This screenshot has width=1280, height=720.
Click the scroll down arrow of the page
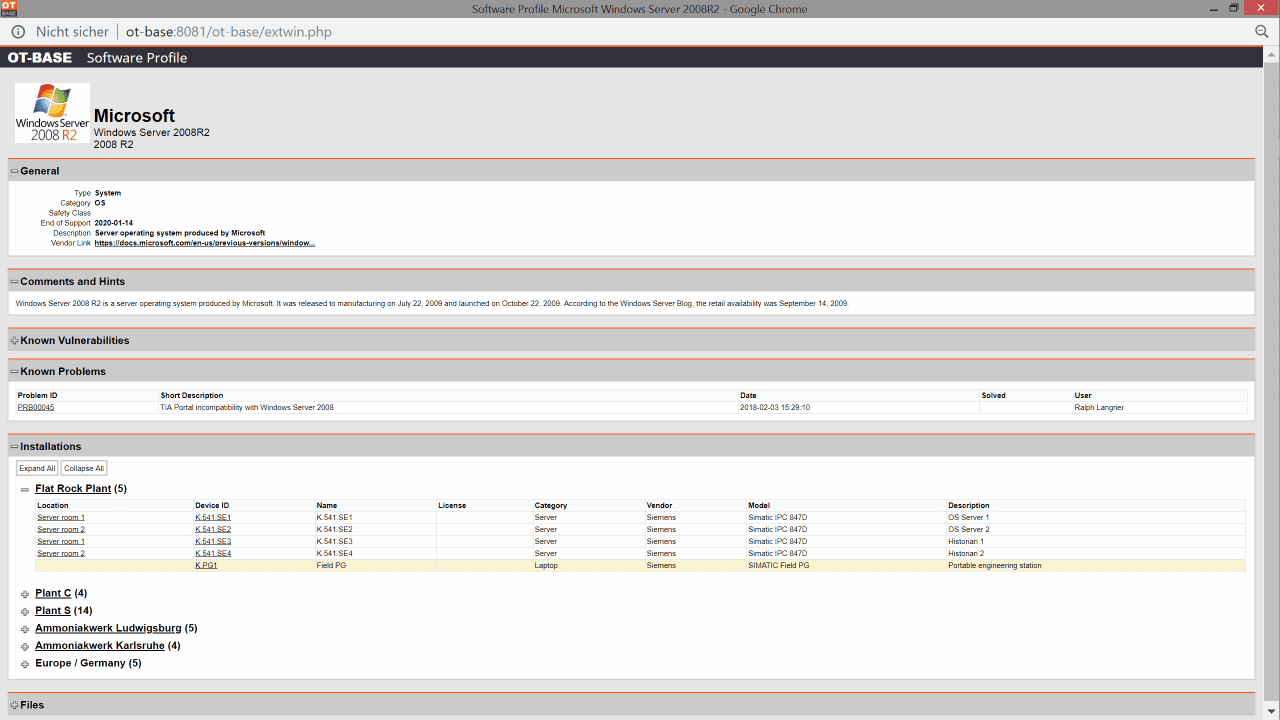pyautogui.click(x=1271, y=712)
